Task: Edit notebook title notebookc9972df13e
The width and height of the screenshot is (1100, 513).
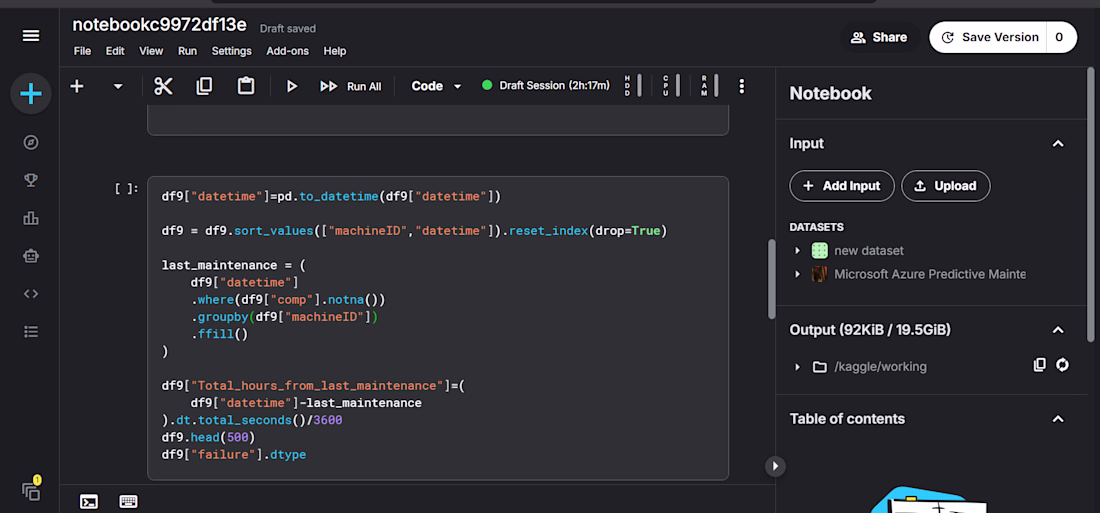Action: (x=159, y=25)
